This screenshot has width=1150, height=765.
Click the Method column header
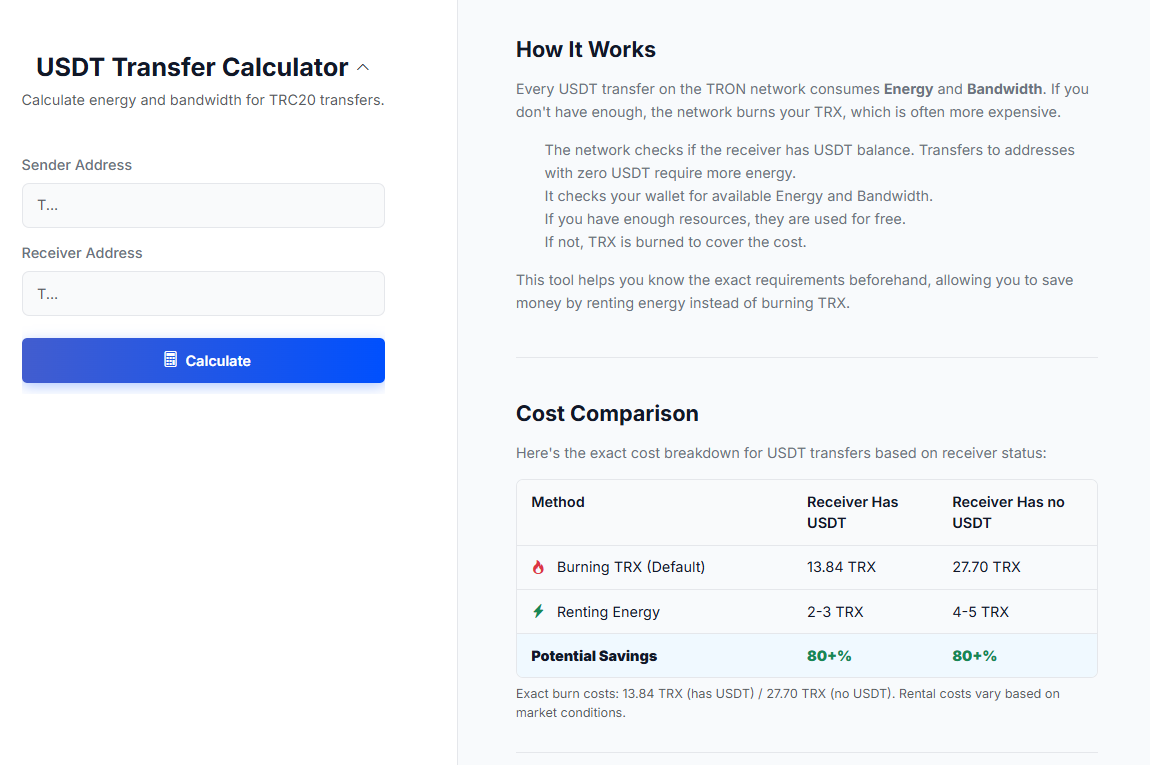pyautogui.click(x=558, y=502)
